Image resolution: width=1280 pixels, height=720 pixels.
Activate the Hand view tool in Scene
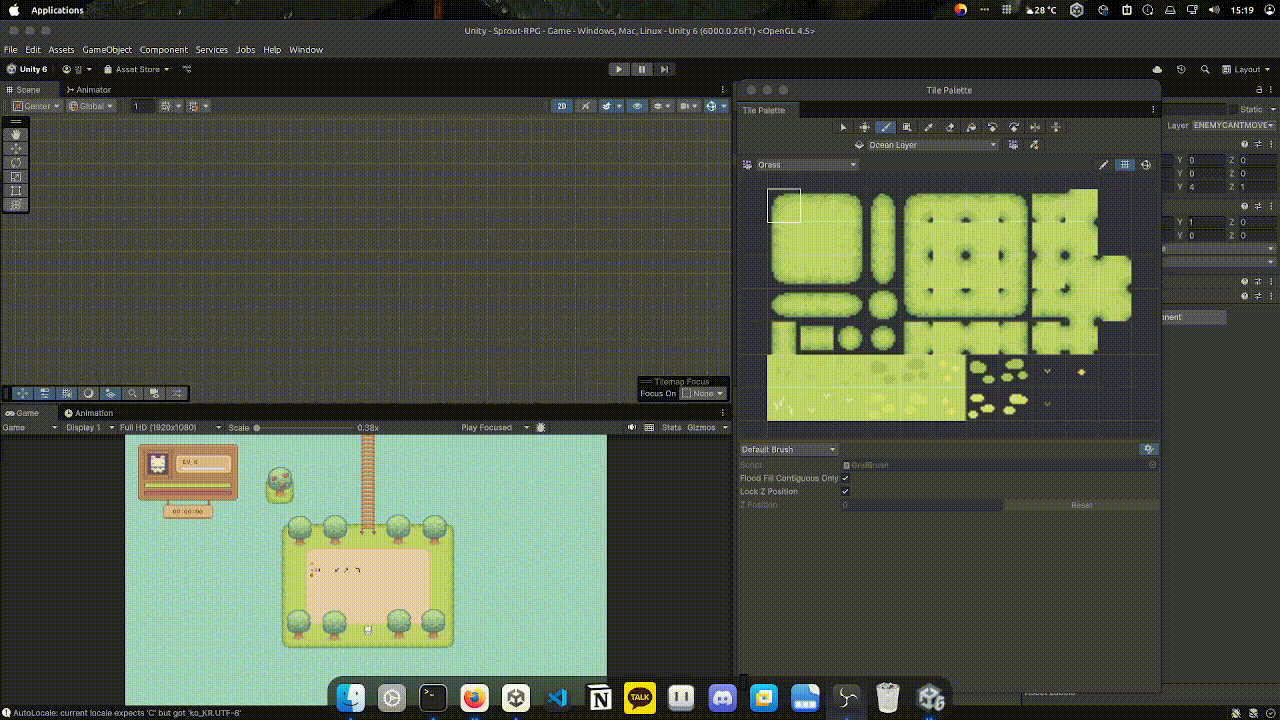(x=16, y=134)
